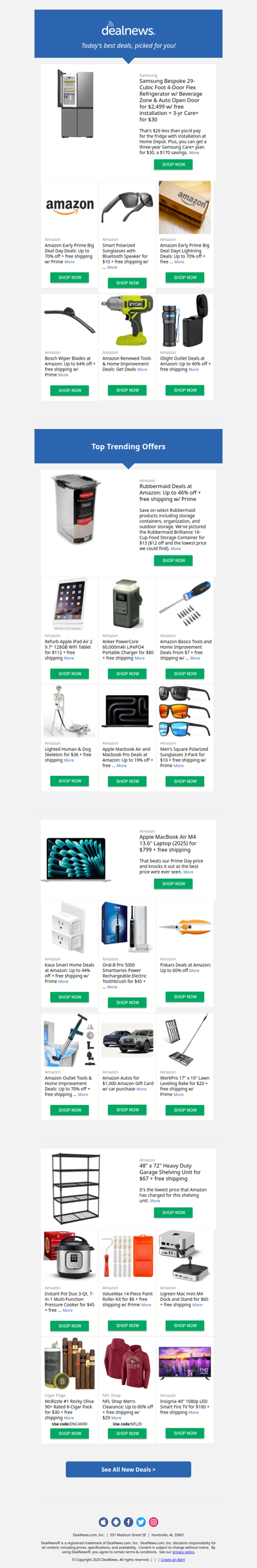Shop the Rubbermaid Deals at Amazon
This screenshot has width=257, height=1568.
(173, 561)
